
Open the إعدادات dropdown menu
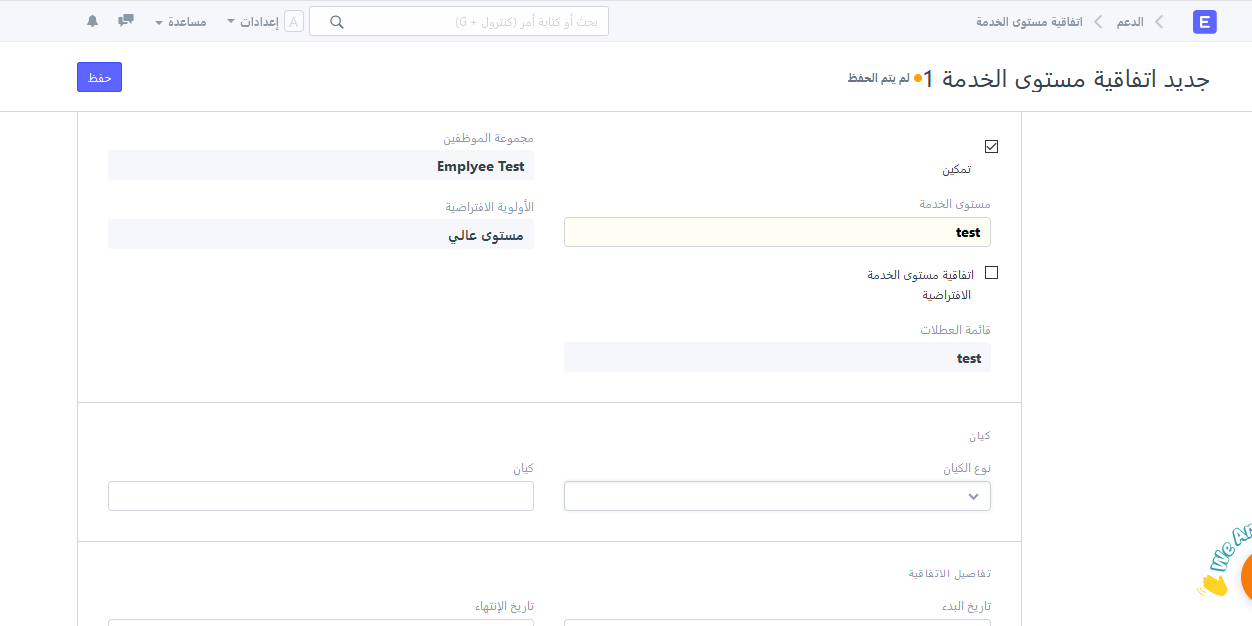253,21
